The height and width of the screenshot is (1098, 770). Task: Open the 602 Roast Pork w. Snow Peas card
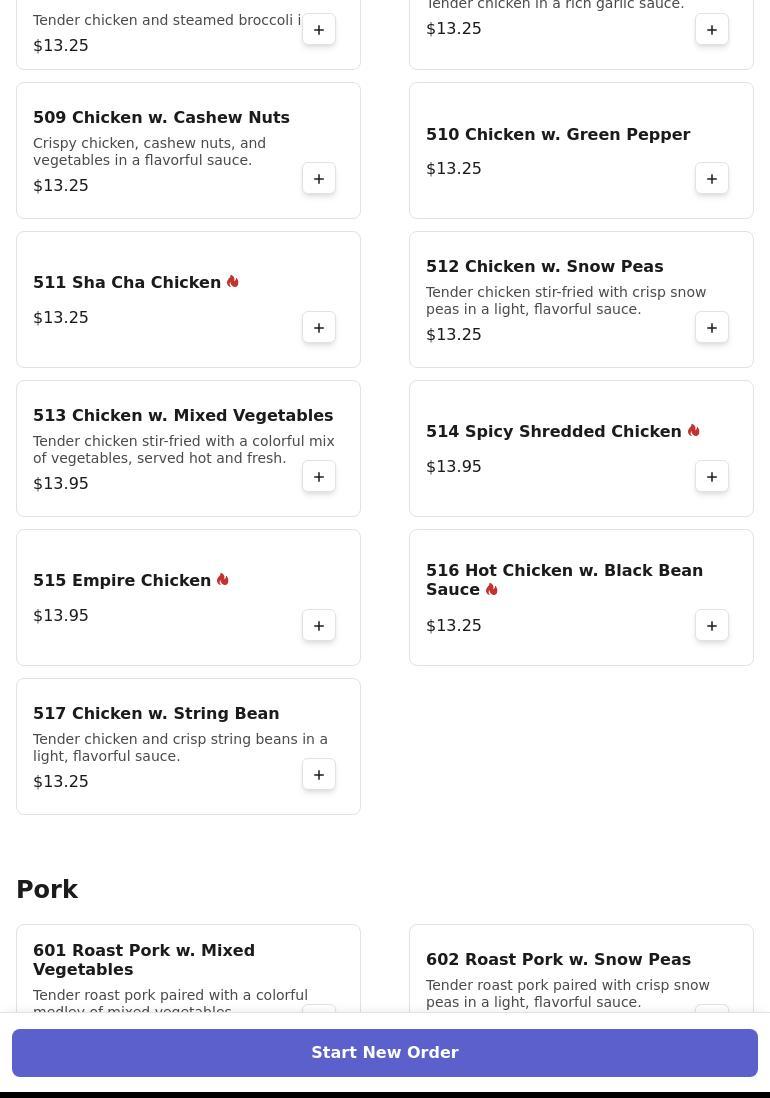pyautogui.click(x=581, y=968)
